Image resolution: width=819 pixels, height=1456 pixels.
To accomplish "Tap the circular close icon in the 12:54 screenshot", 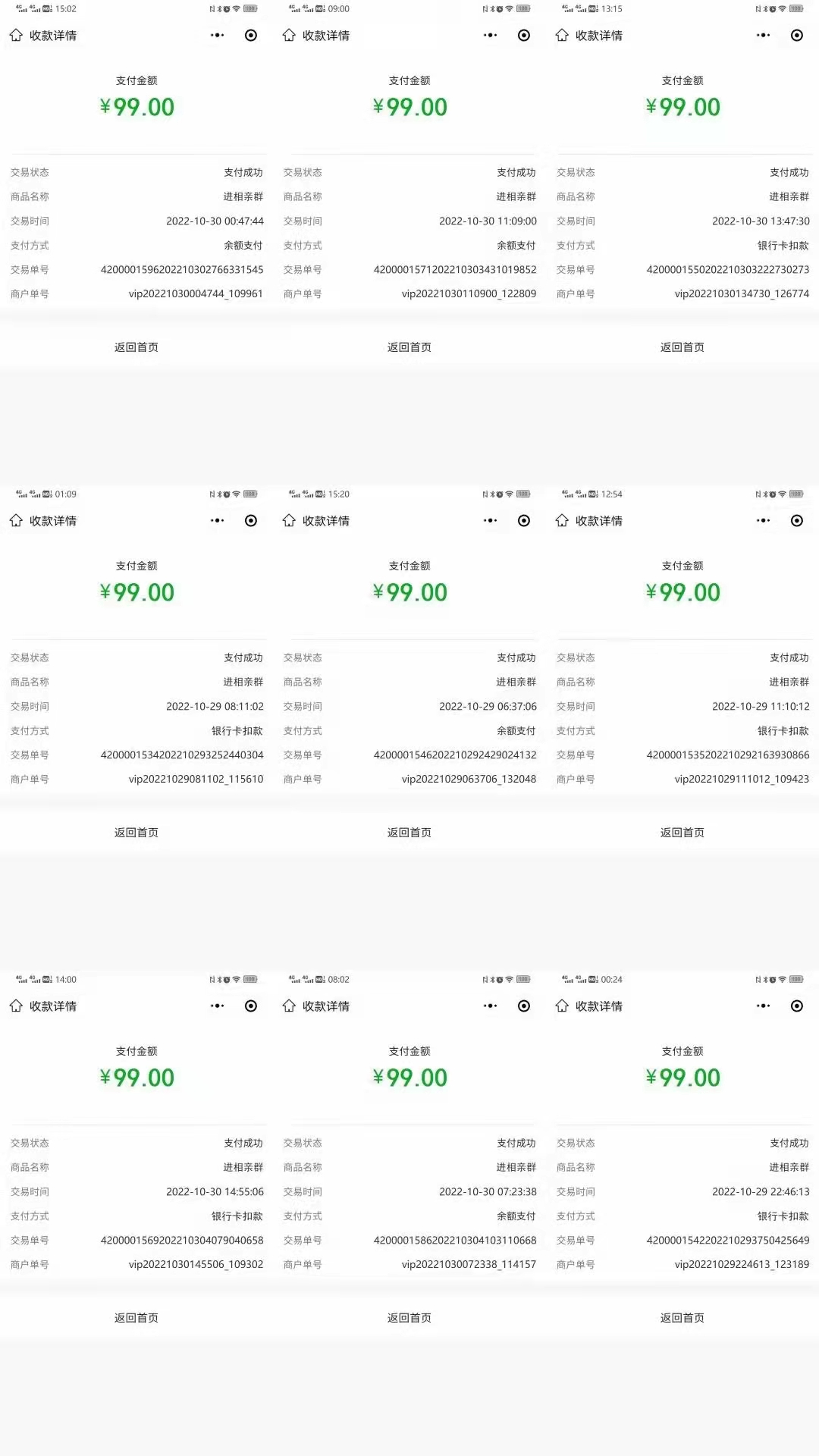I will pos(797,521).
